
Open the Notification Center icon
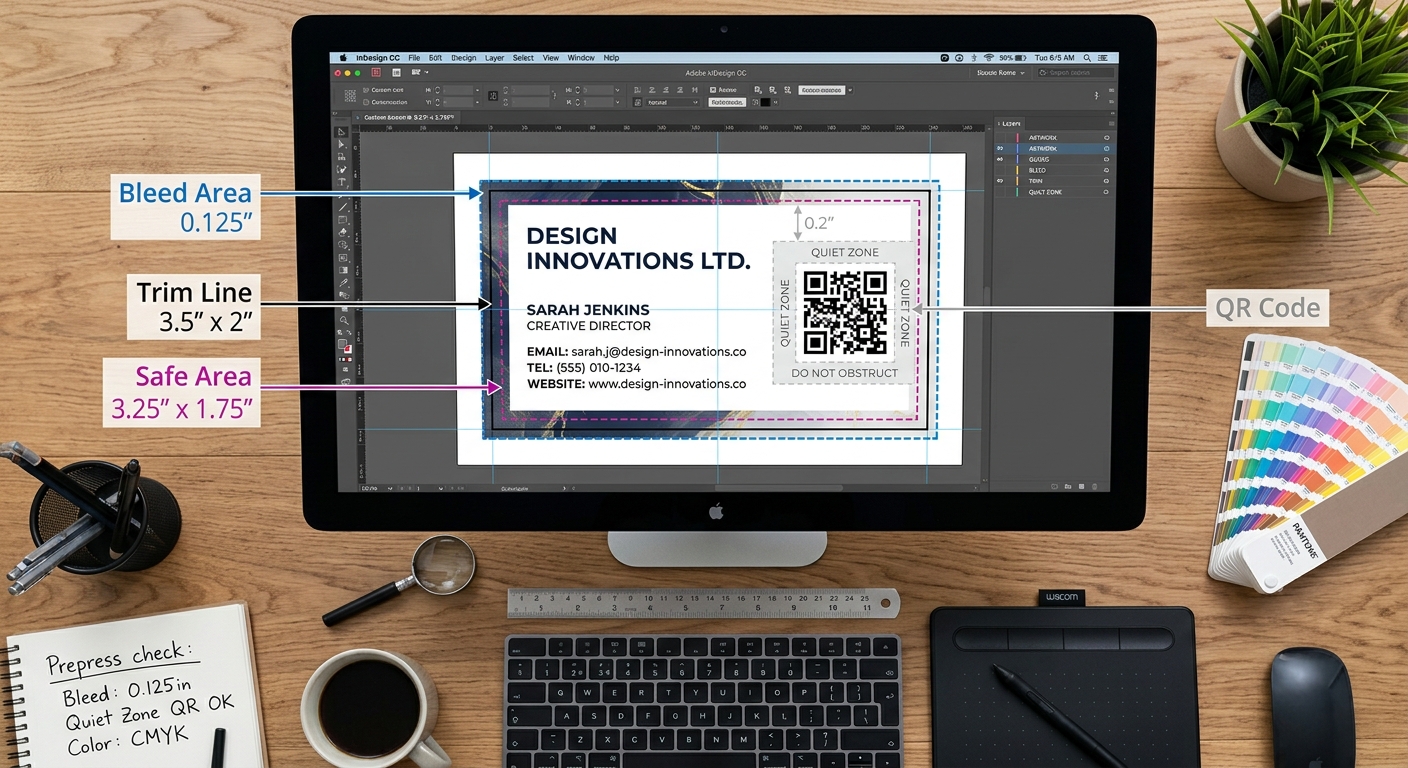(x=1103, y=58)
